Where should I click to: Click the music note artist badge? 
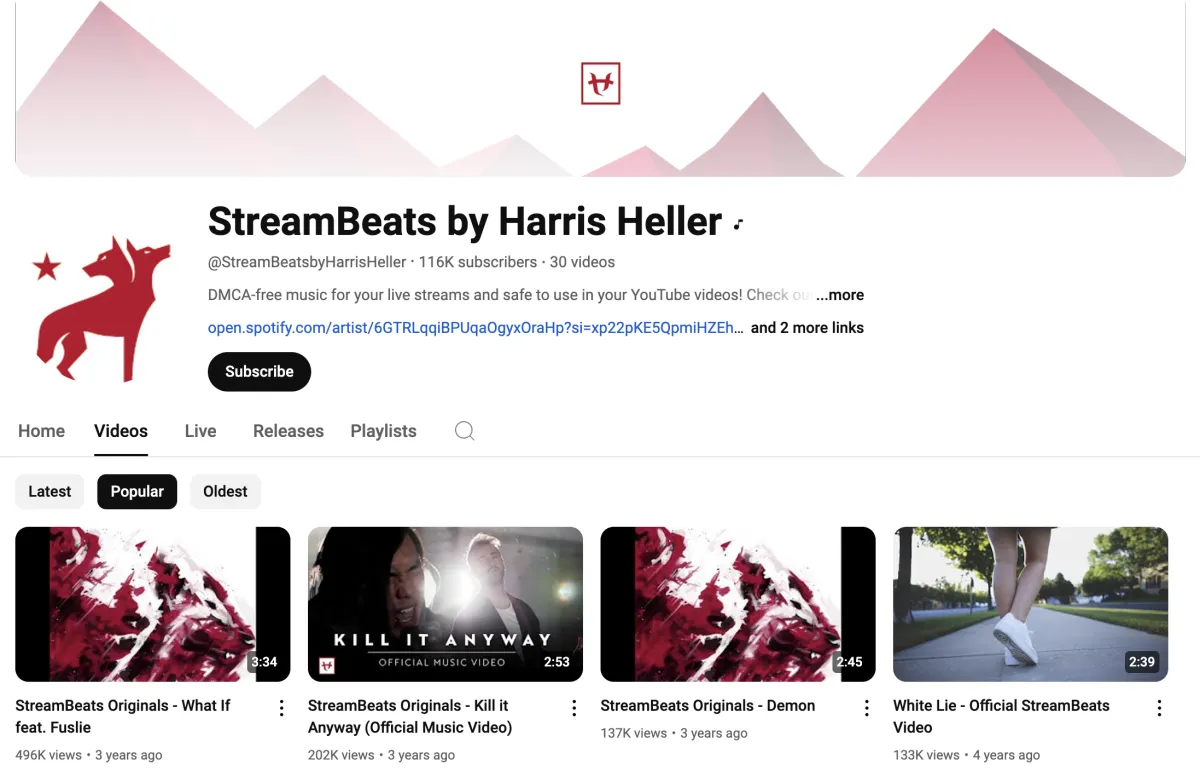point(739,224)
